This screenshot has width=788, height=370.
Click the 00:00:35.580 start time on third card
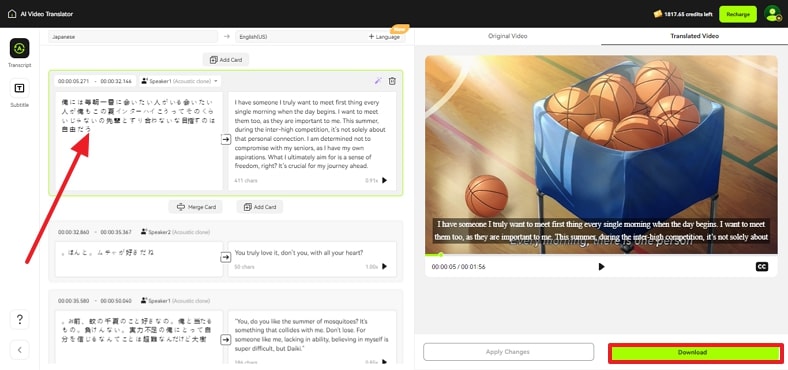tap(73, 301)
